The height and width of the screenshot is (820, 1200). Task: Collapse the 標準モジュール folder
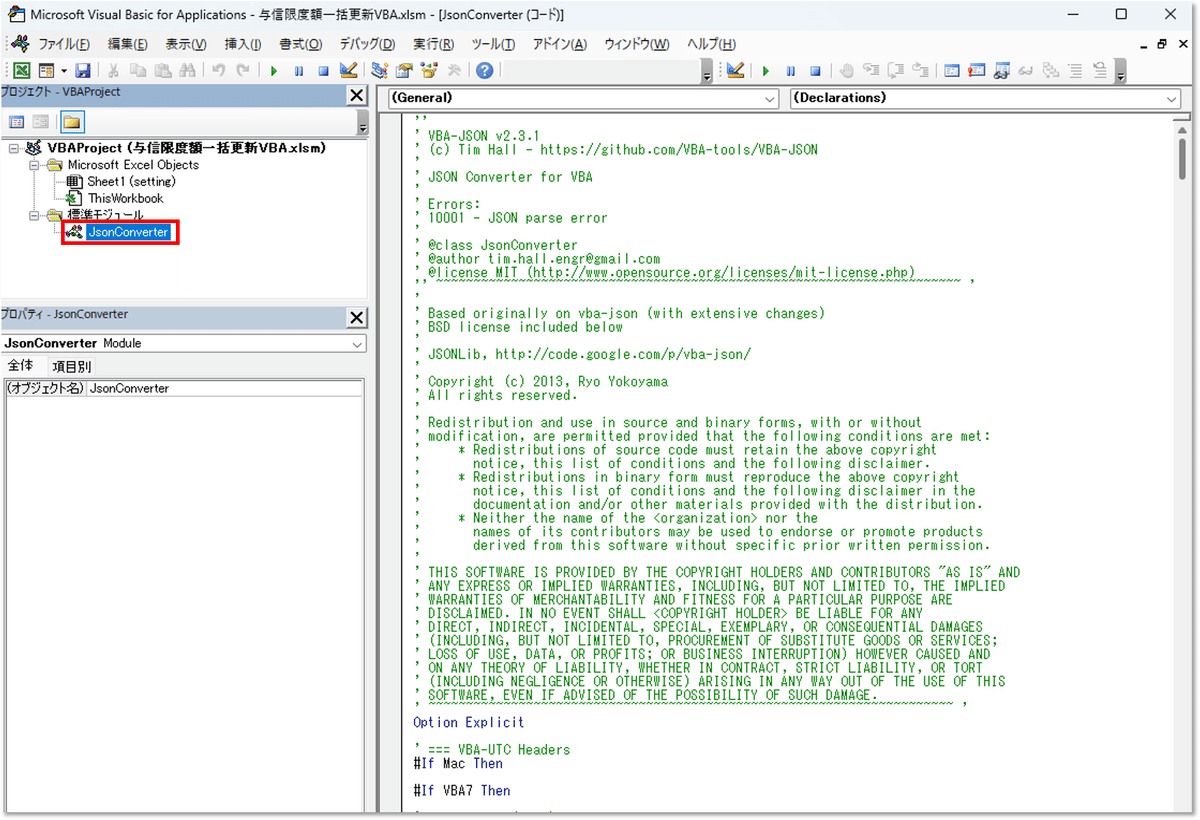click(x=34, y=215)
